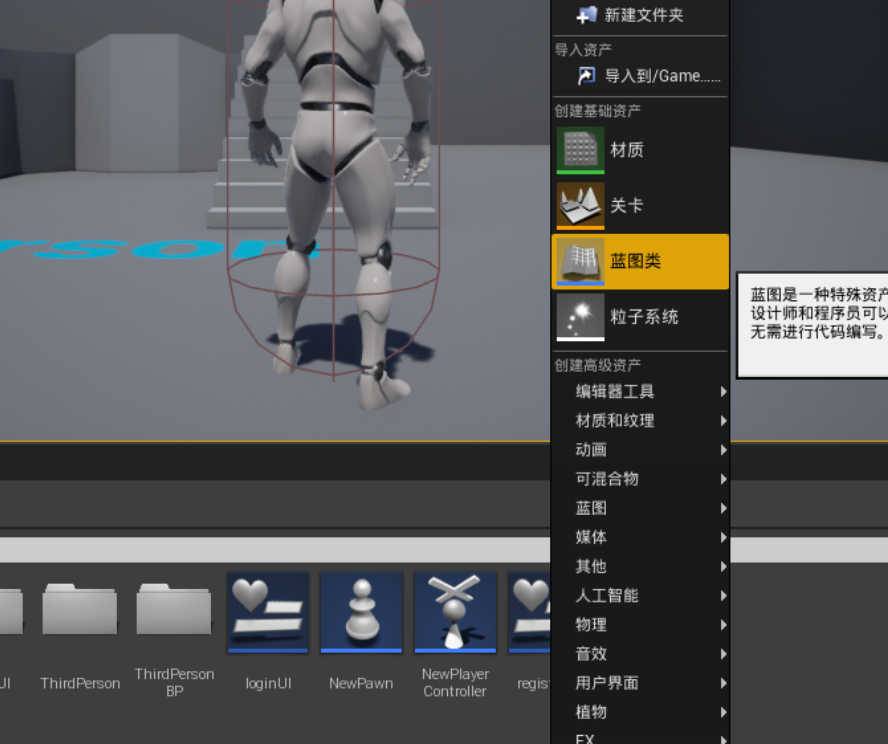Image resolution: width=888 pixels, height=744 pixels.
Task: Open the NewPawn blueprint asset
Action: pos(361,611)
